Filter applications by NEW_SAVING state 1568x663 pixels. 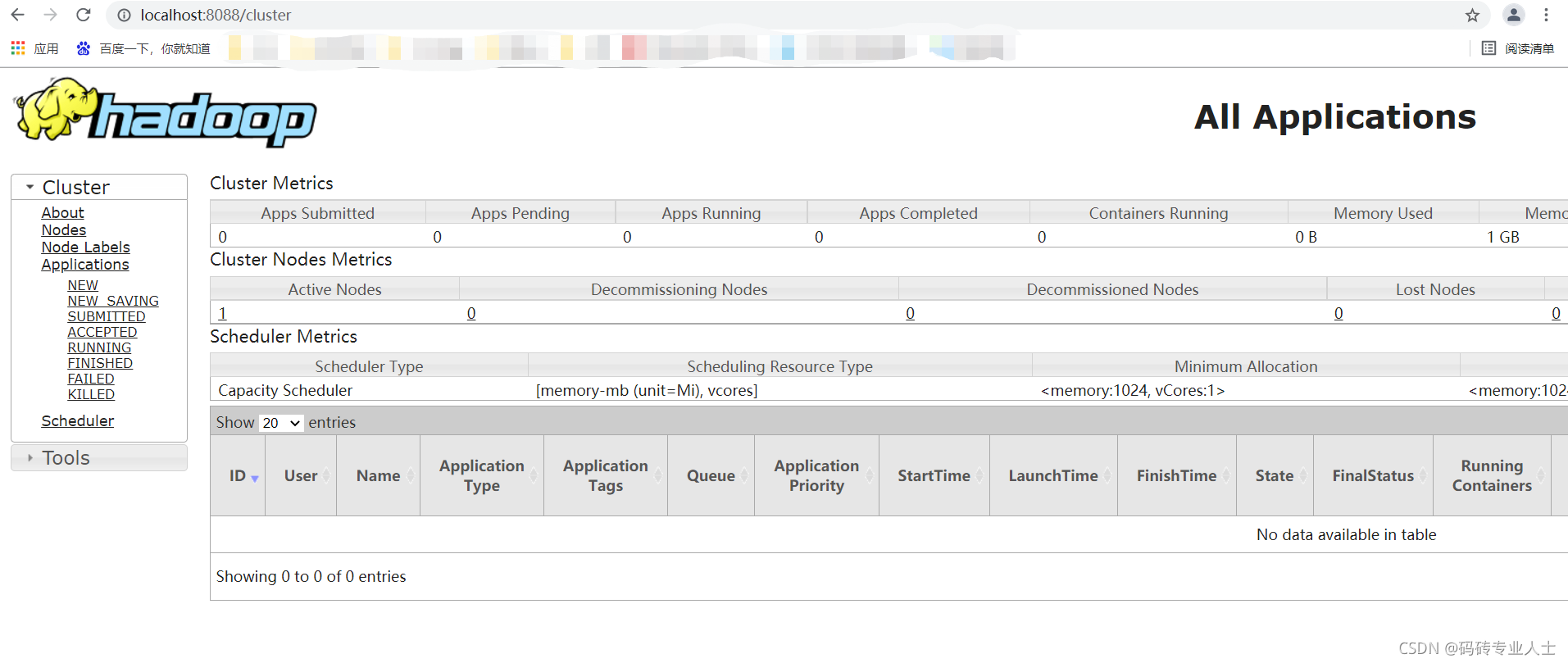click(113, 301)
